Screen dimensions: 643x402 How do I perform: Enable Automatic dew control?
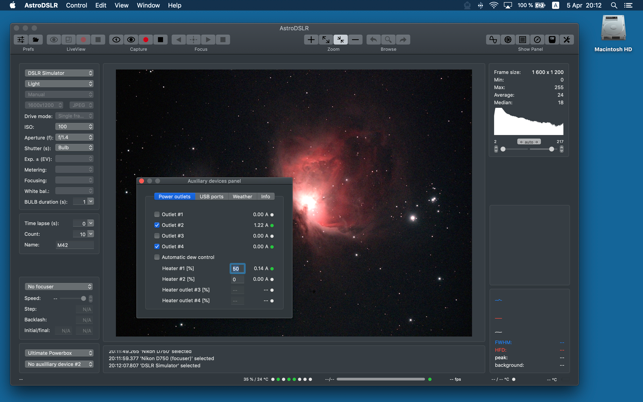pyautogui.click(x=157, y=257)
